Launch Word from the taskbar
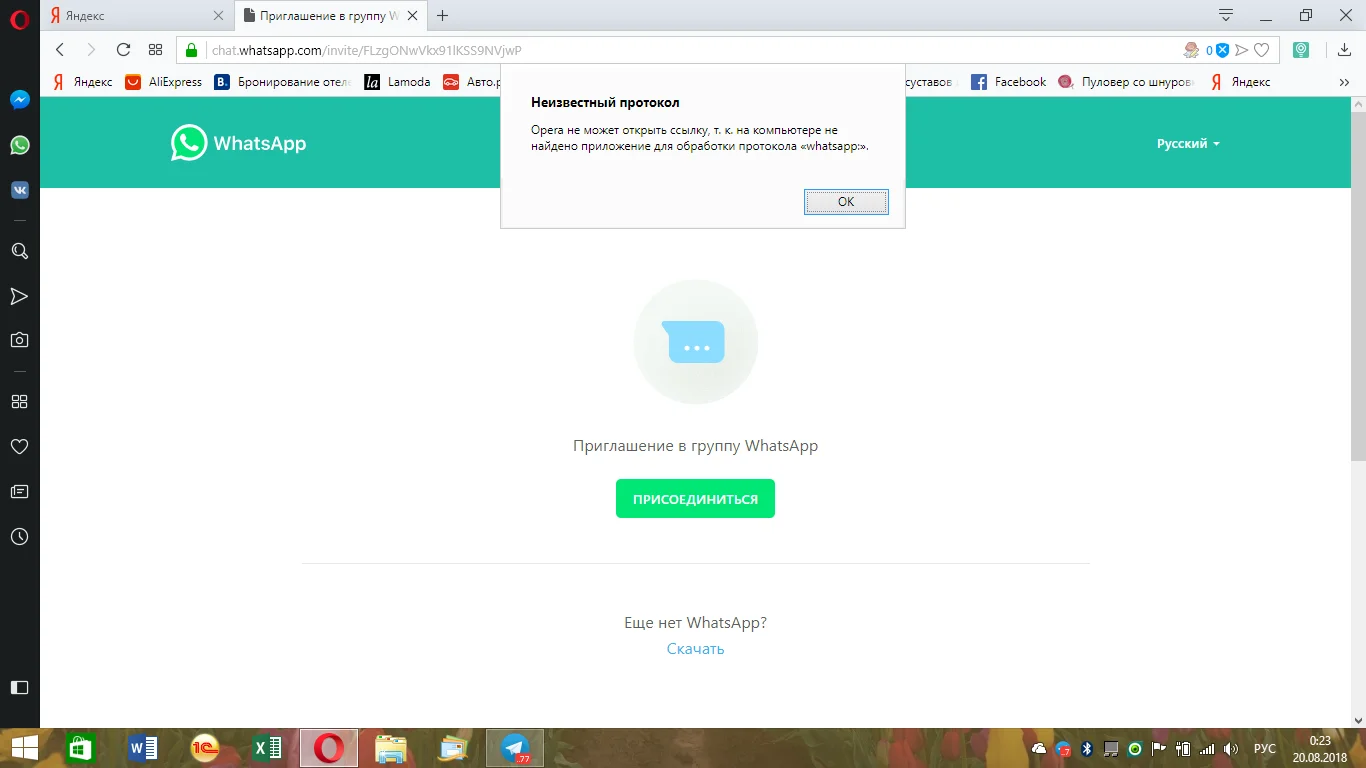The height and width of the screenshot is (768, 1366). [143, 748]
